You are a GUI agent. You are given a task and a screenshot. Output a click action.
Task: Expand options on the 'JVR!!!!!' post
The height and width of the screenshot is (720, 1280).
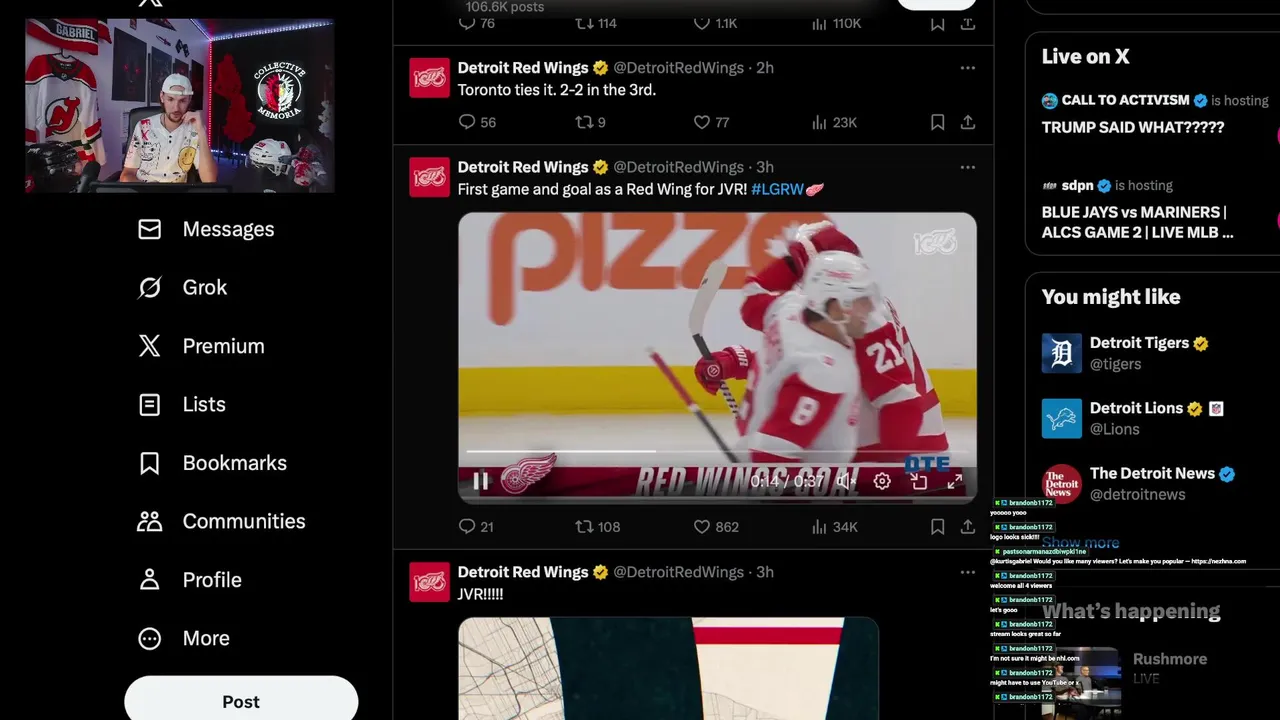tap(967, 572)
